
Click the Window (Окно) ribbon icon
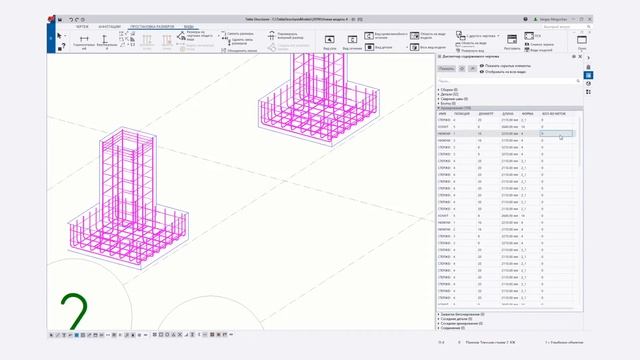582,40
